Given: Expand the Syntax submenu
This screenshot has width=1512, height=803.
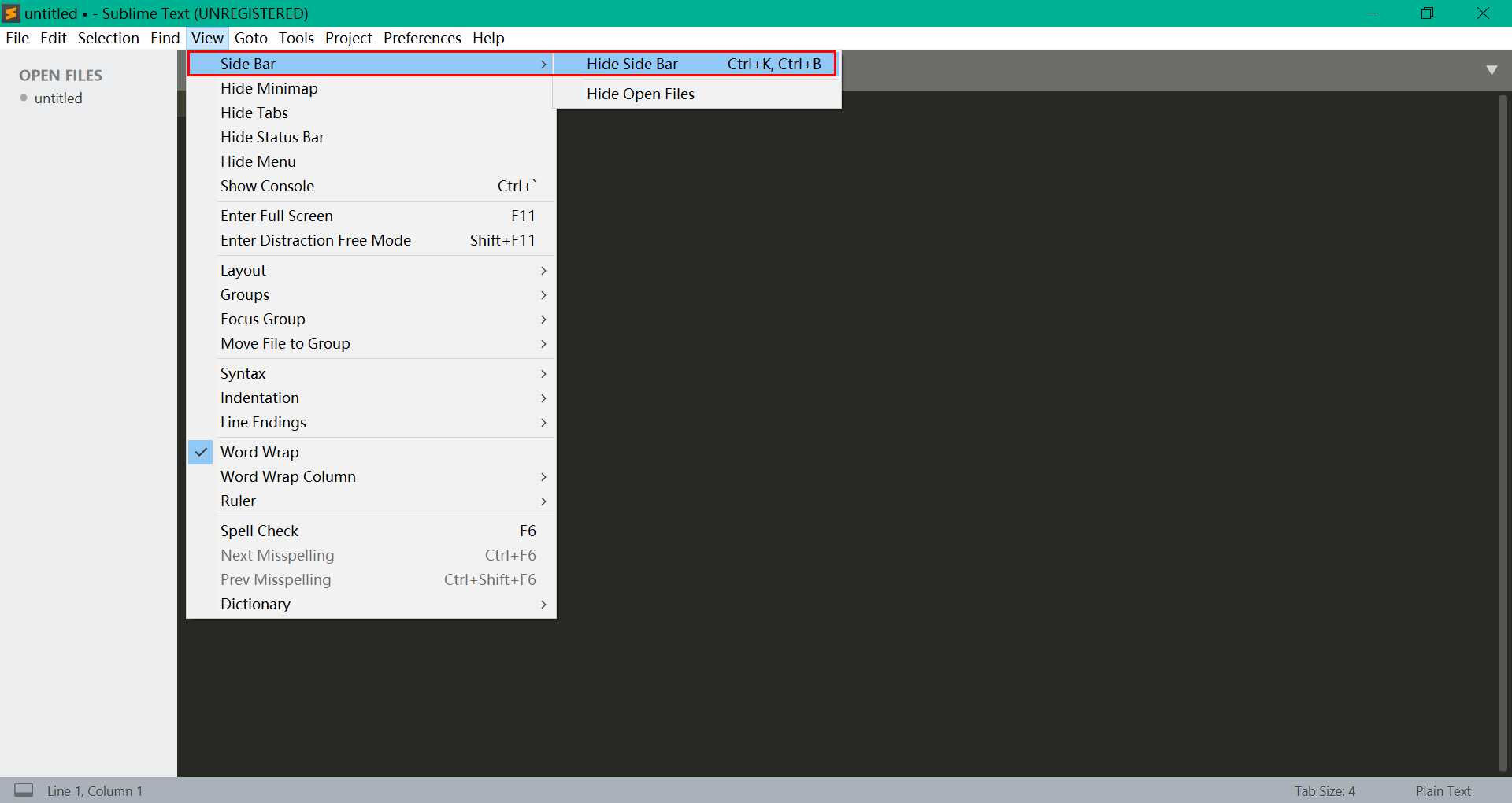Looking at the screenshot, I should (x=371, y=373).
